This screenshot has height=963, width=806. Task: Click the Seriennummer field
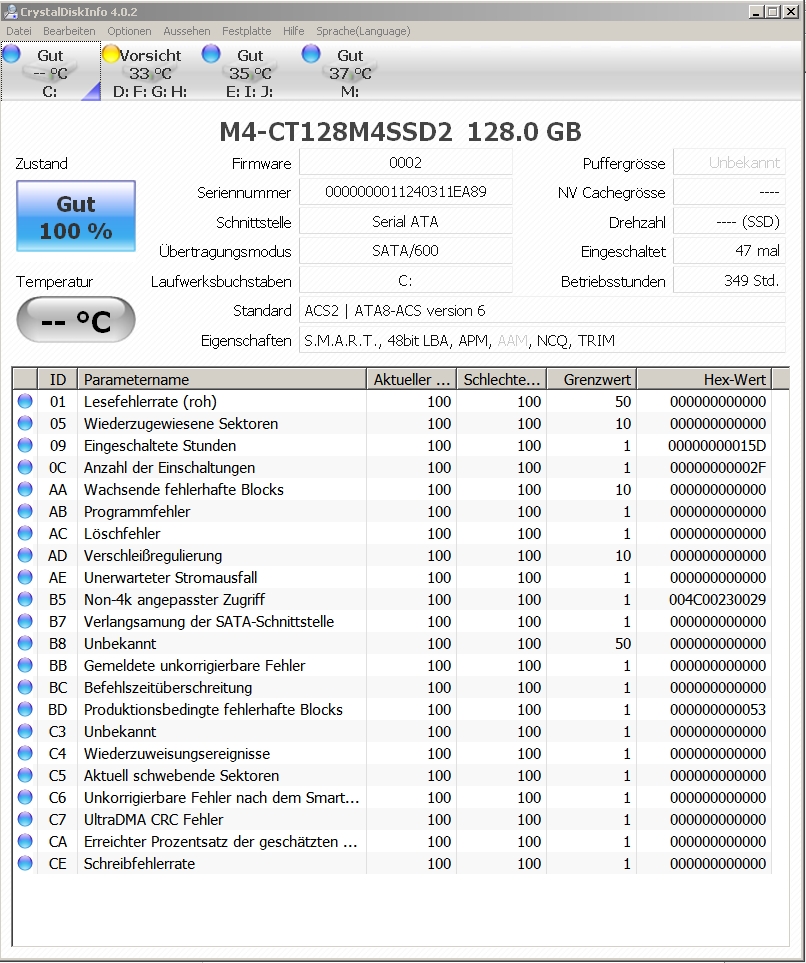pos(405,192)
